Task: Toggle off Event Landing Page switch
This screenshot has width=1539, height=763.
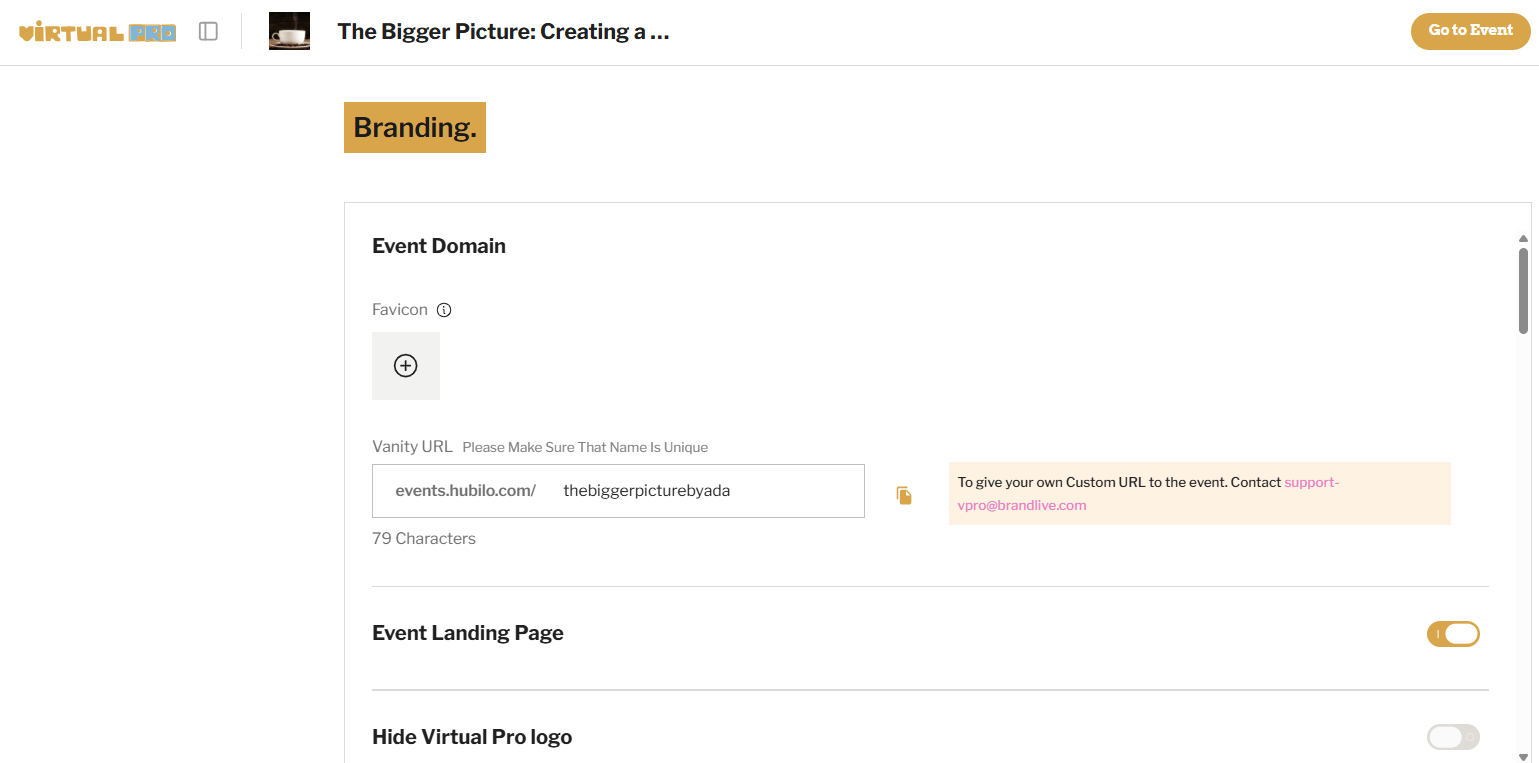Action: pos(1453,634)
